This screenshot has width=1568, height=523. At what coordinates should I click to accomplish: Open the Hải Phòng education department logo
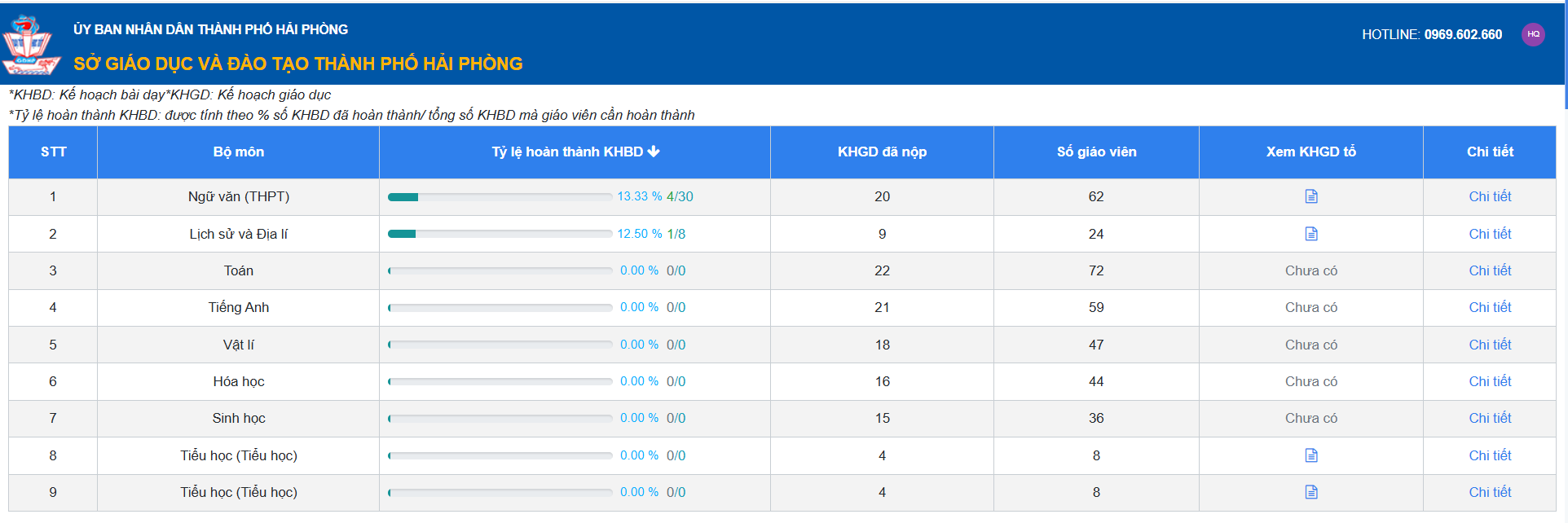click(x=30, y=45)
